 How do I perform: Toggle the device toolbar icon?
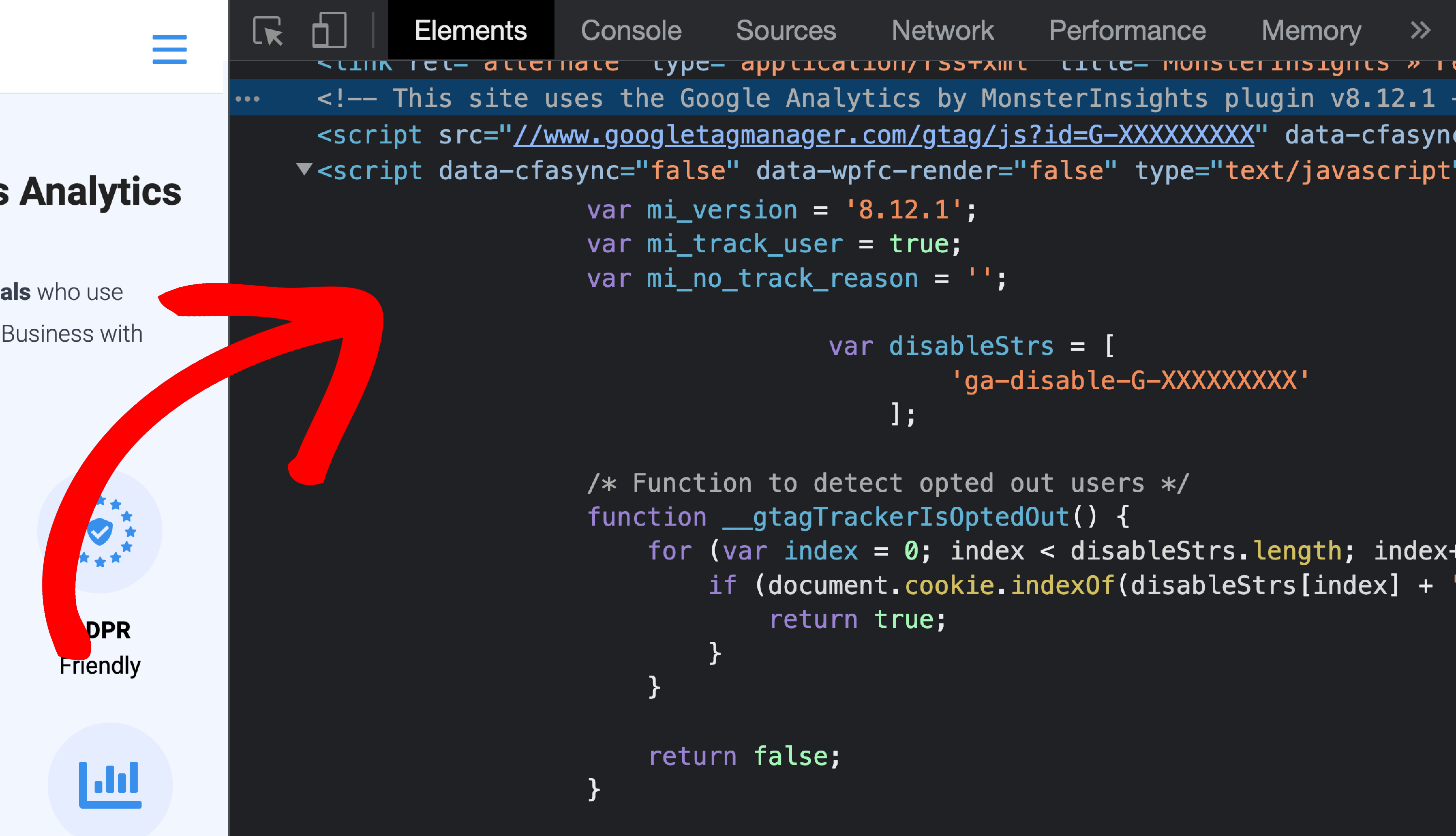[x=329, y=31]
